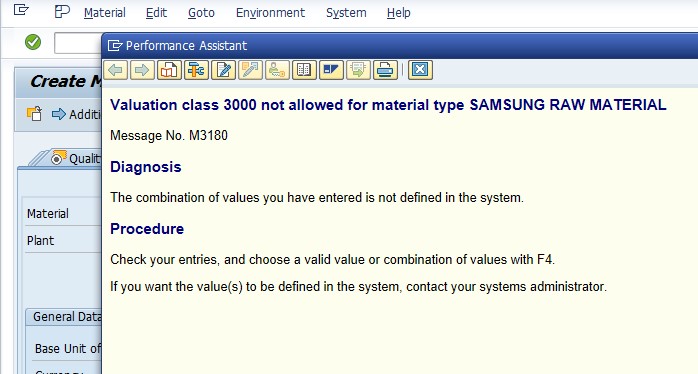Open Technical Information hammer-wrench icon
698x374 pixels.
196,70
